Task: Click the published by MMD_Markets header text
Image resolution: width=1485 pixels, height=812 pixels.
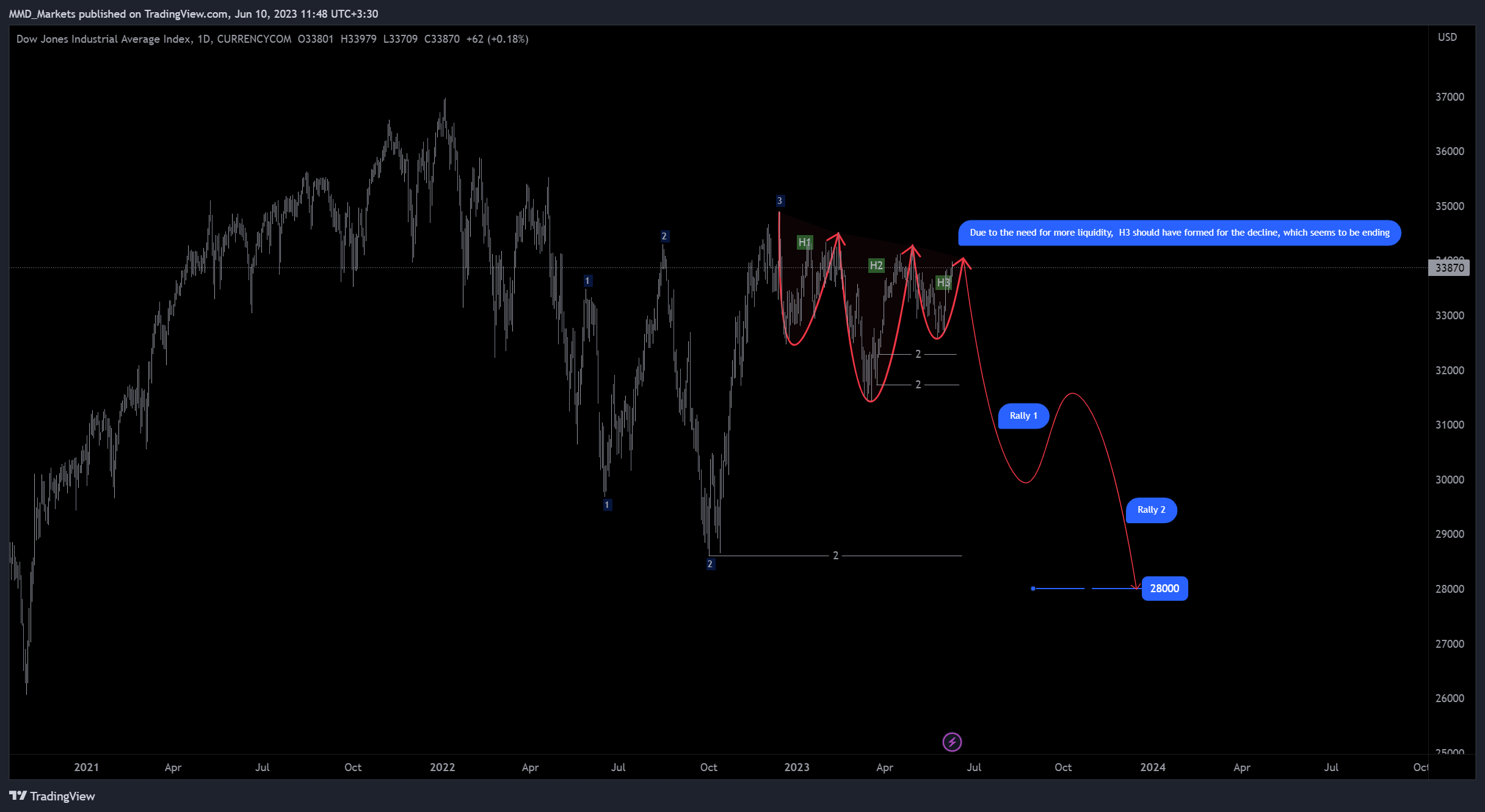Action: point(194,14)
